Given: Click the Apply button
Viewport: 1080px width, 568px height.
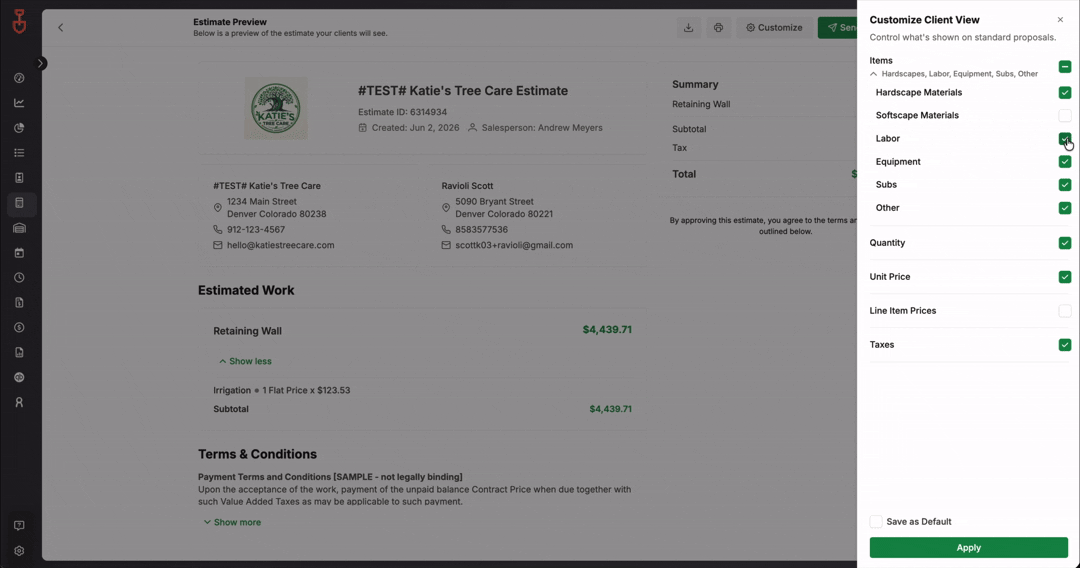Looking at the screenshot, I should pyautogui.click(x=968, y=547).
